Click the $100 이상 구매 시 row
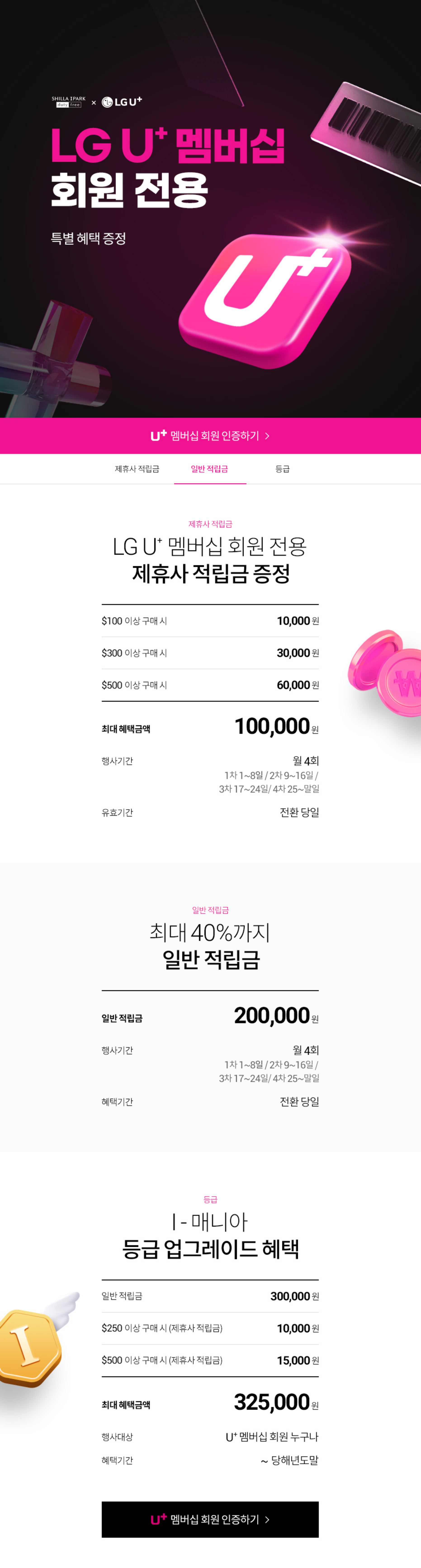The height and width of the screenshot is (1568, 421). pos(210,621)
